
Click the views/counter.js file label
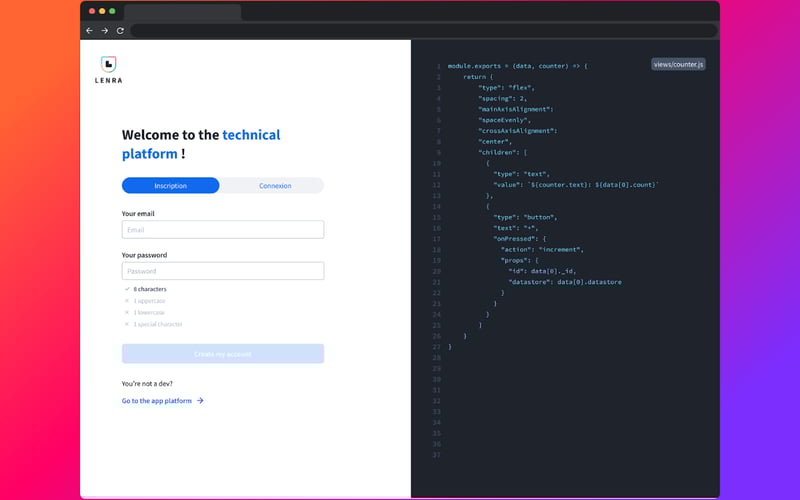(678, 64)
